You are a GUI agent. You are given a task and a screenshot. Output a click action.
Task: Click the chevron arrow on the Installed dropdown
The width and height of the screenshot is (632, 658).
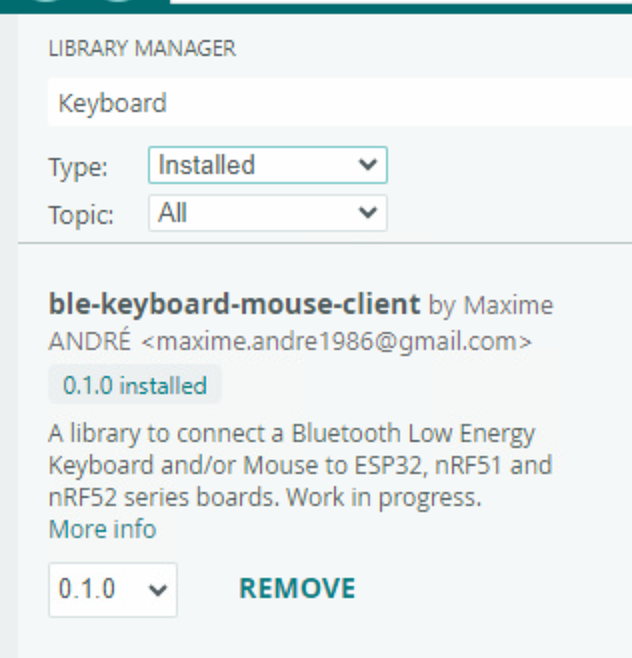(367, 165)
